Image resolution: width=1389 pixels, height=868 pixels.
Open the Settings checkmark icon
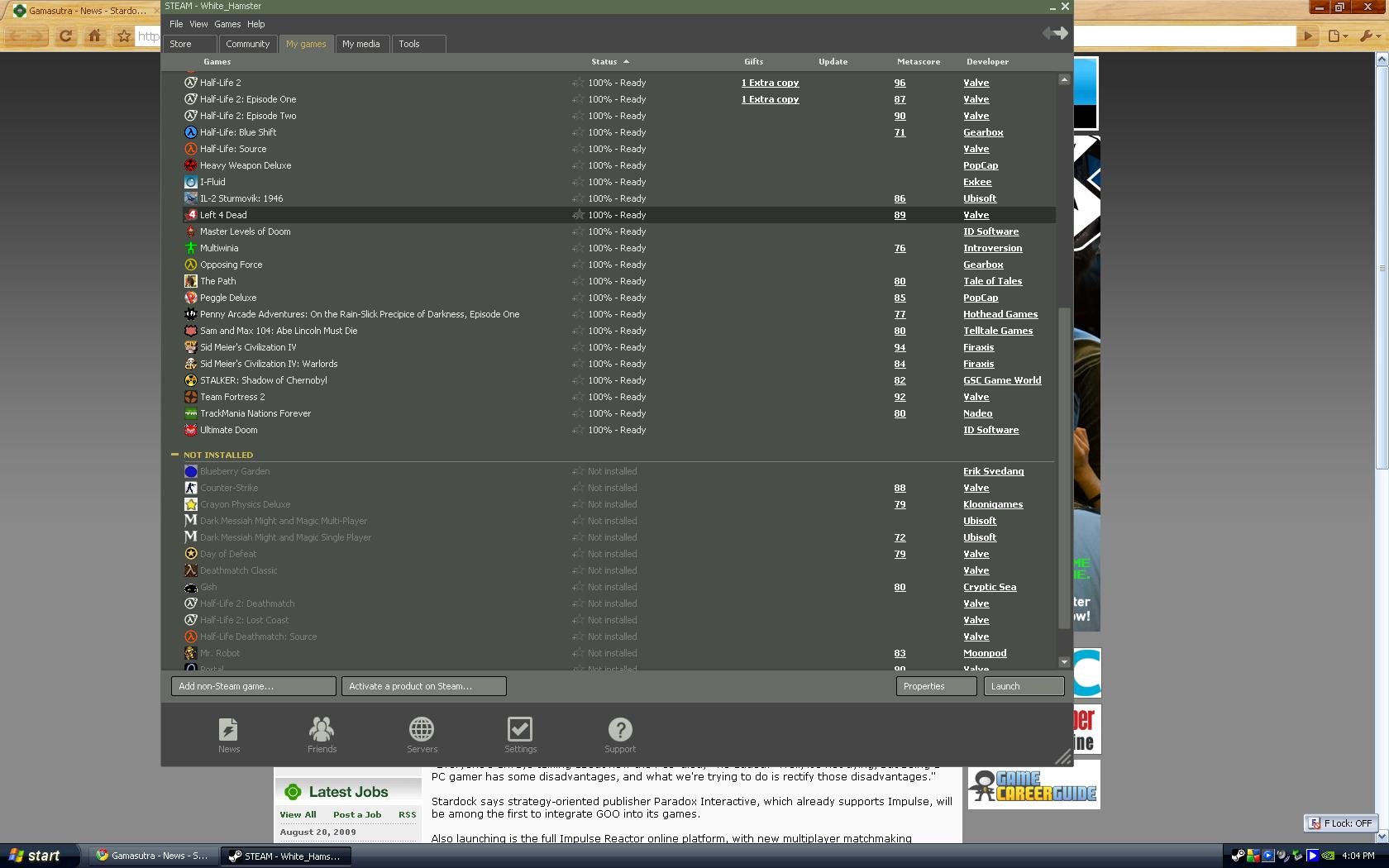[x=520, y=729]
